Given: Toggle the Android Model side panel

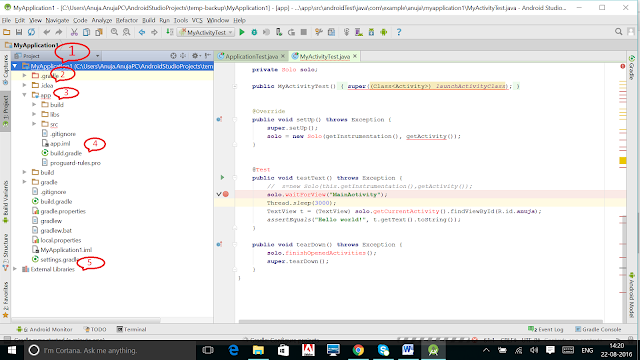Looking at the screenshot, I should [x=631, y=296].
